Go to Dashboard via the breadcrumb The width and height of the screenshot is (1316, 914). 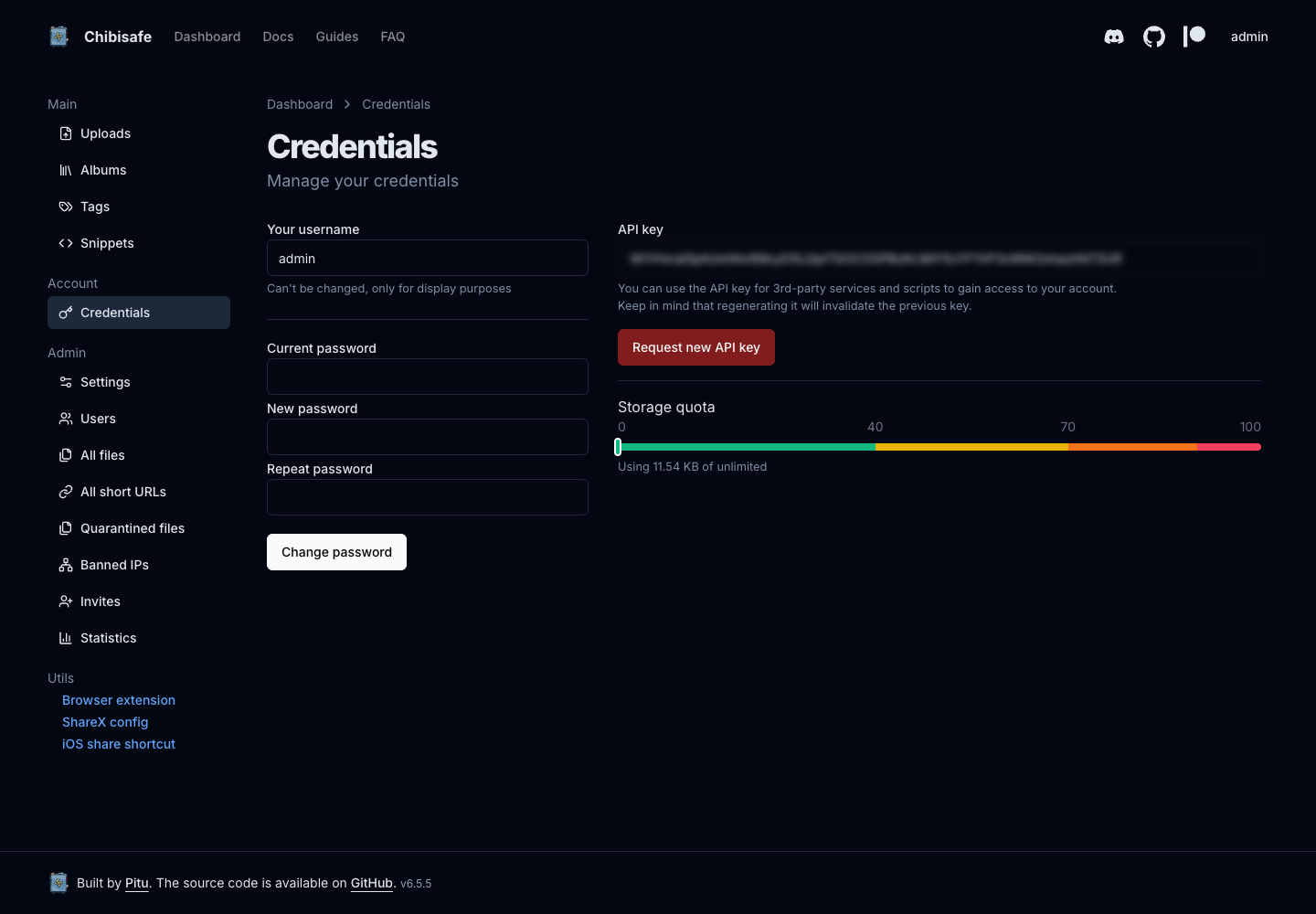pos(300,104)
